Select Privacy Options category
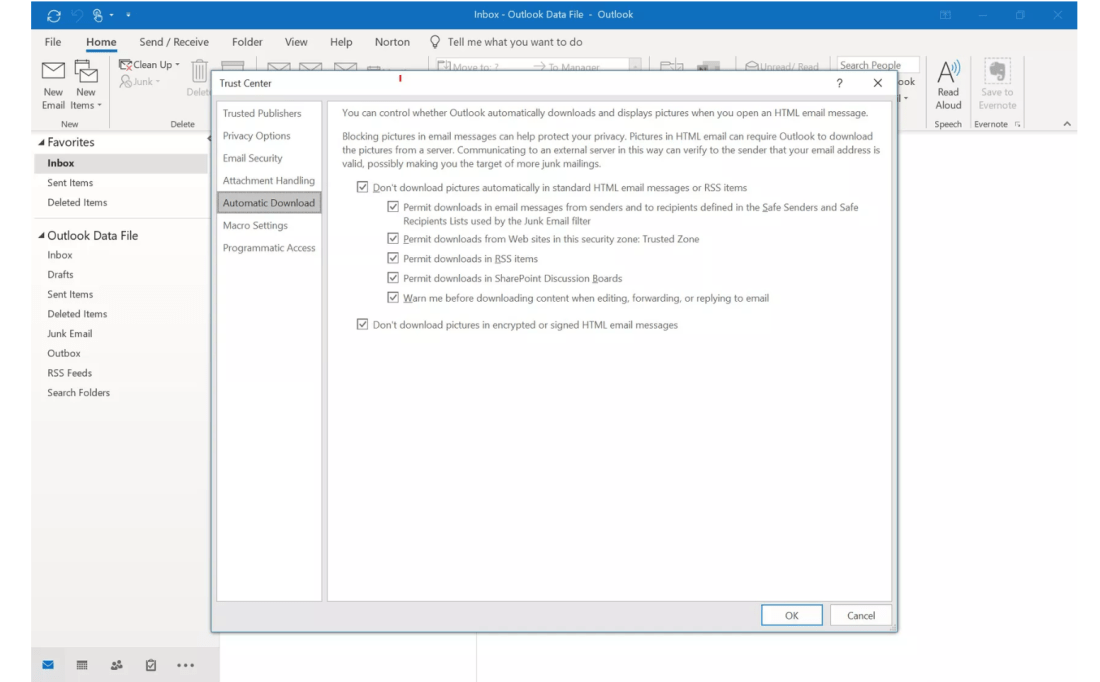Image resolution: width=1100 pixels, height=682 pixels. coord(269,135)
